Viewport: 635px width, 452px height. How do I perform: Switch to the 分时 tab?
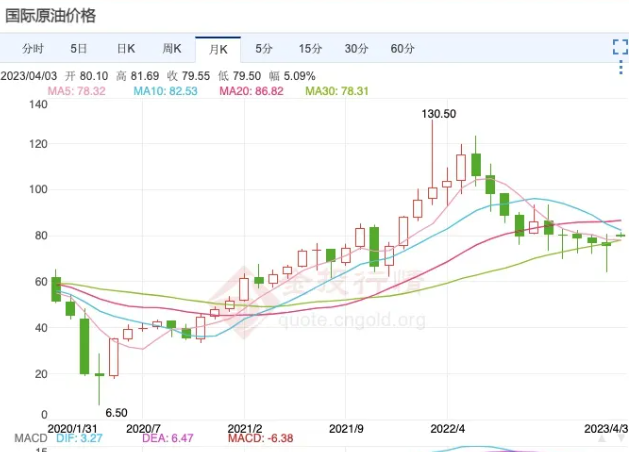click(x=32, y=48)
